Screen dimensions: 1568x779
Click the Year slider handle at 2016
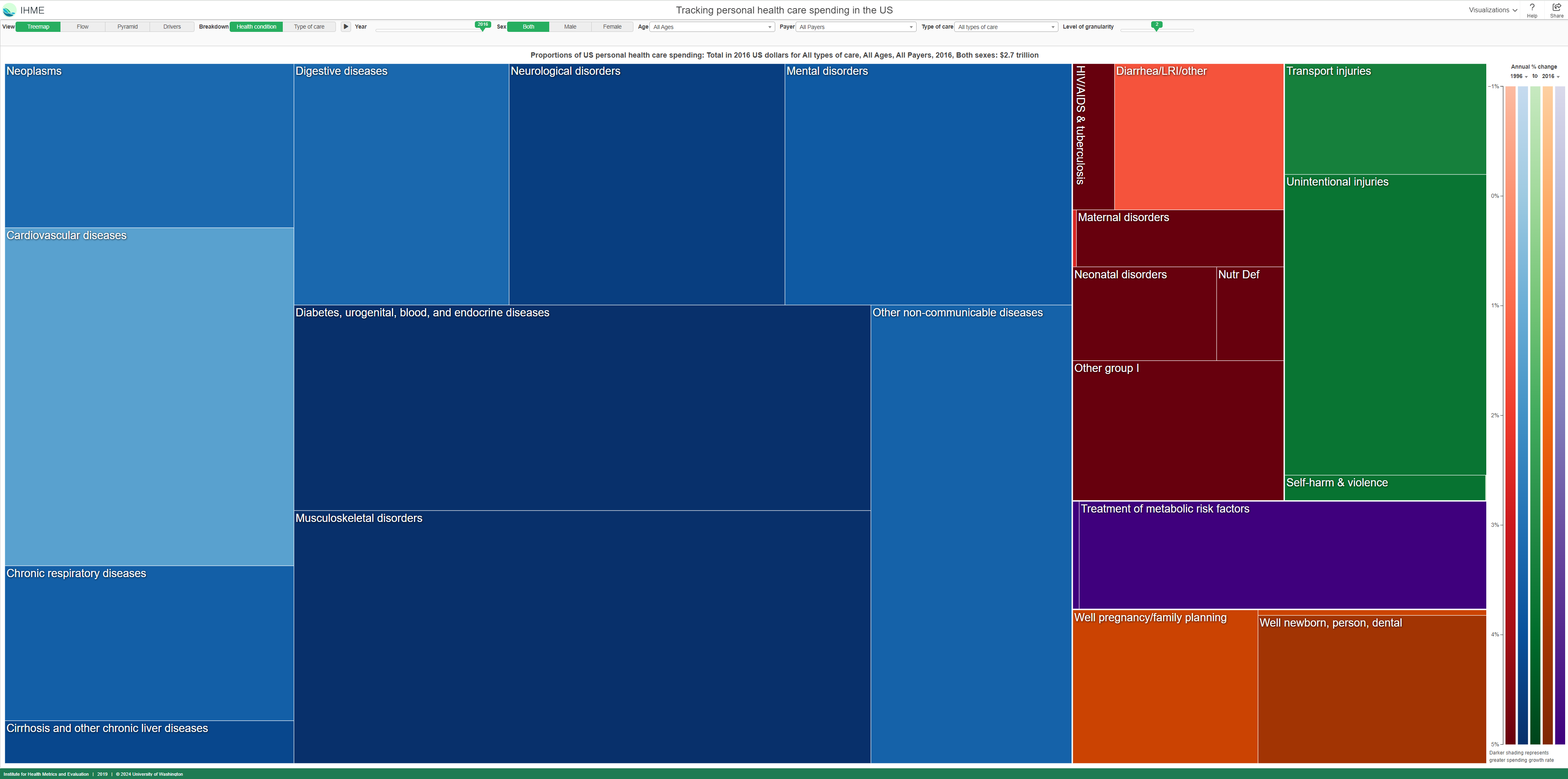483,26
